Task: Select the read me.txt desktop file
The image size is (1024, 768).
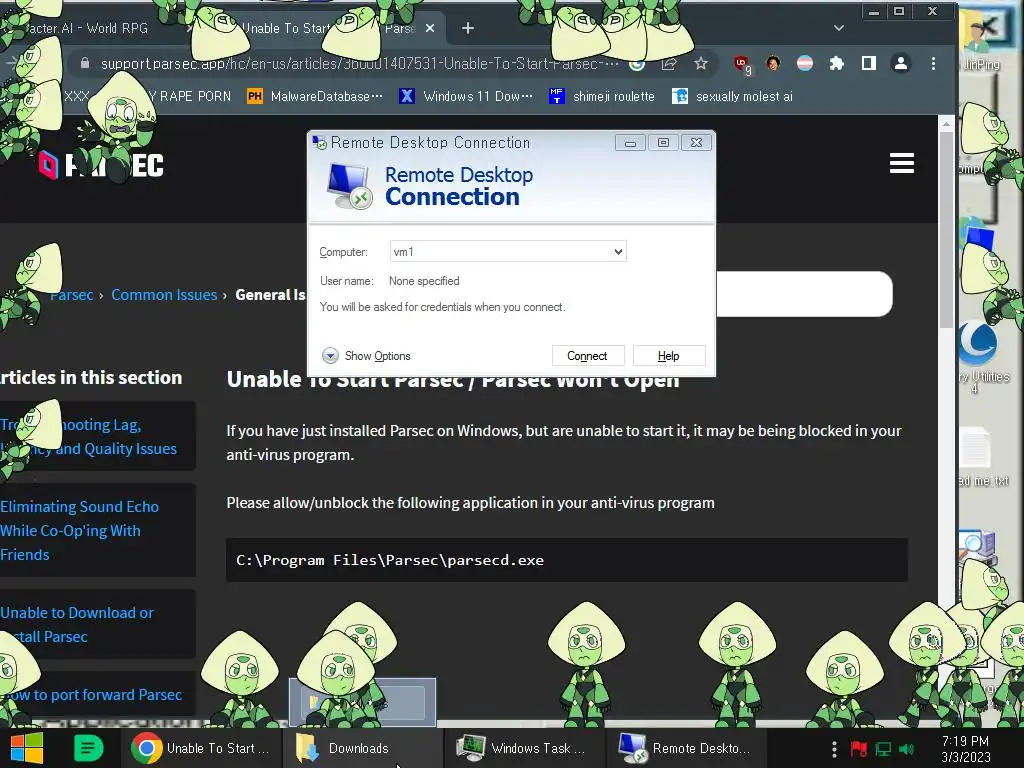Action: click(x=980, y=457)
